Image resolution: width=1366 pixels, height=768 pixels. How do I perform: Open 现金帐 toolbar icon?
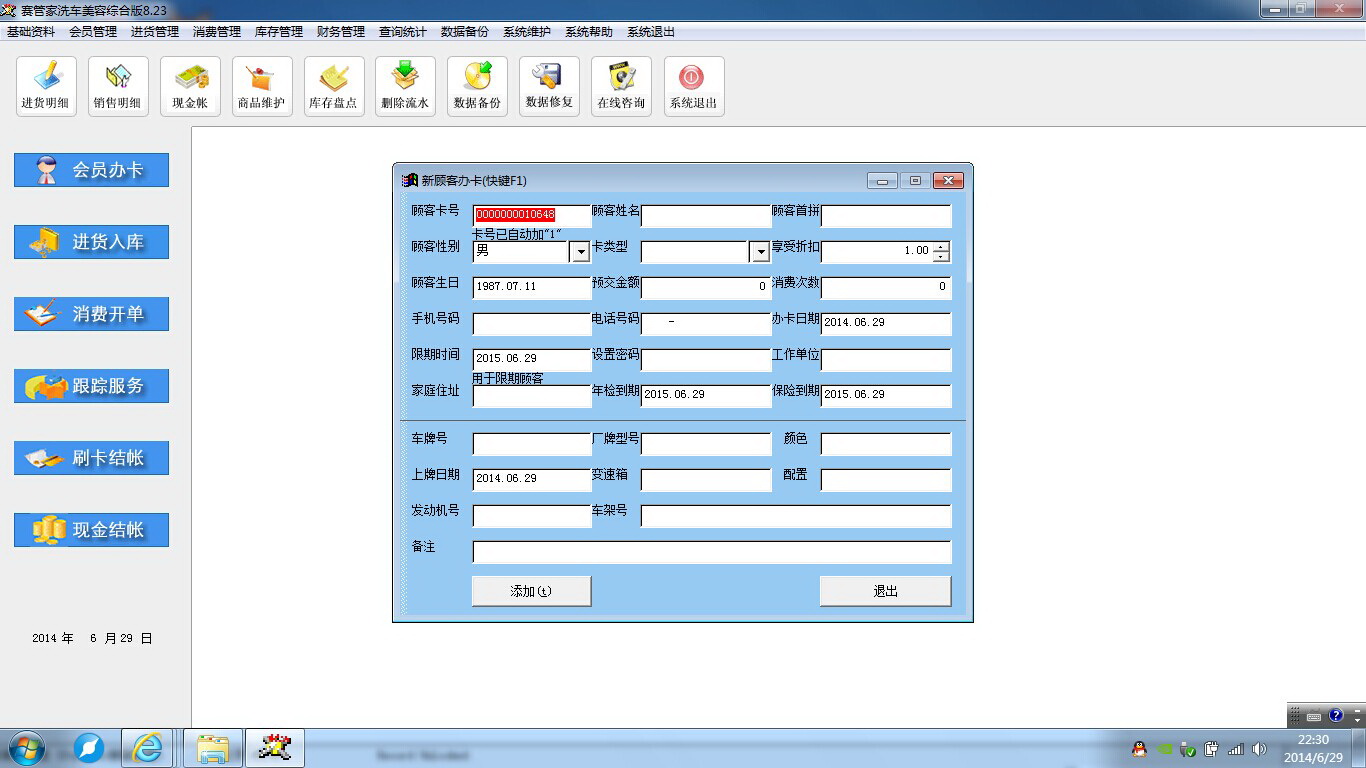[190, 86]
